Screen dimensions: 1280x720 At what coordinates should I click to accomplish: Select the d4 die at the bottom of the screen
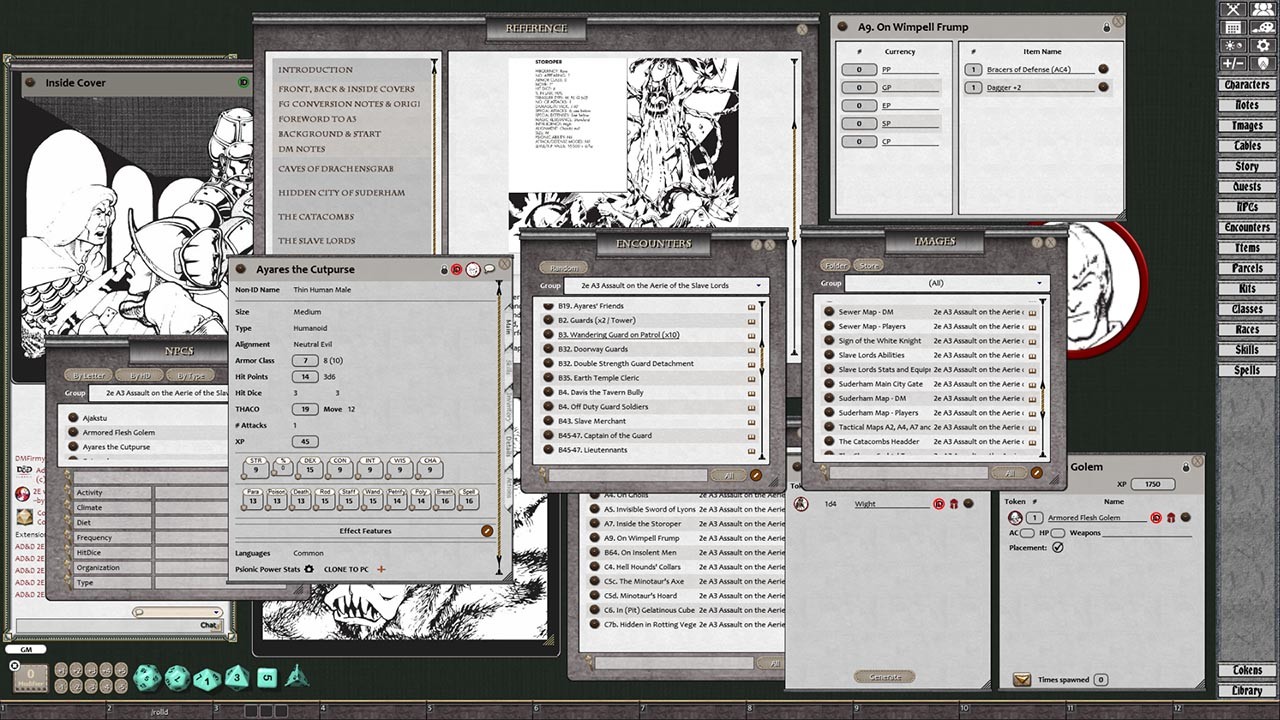click(297, 677)
